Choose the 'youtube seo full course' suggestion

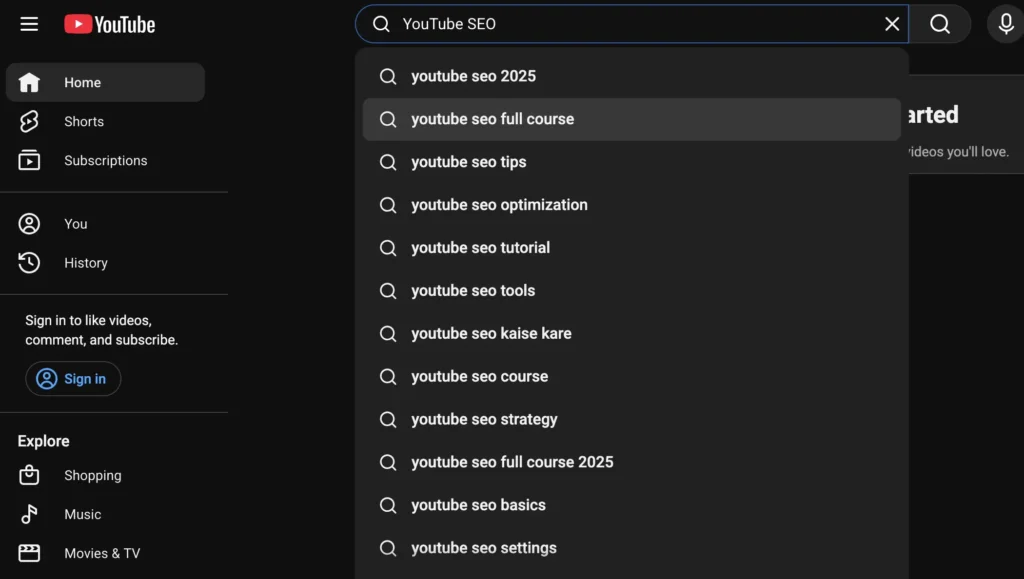click(x=492, y=118)
